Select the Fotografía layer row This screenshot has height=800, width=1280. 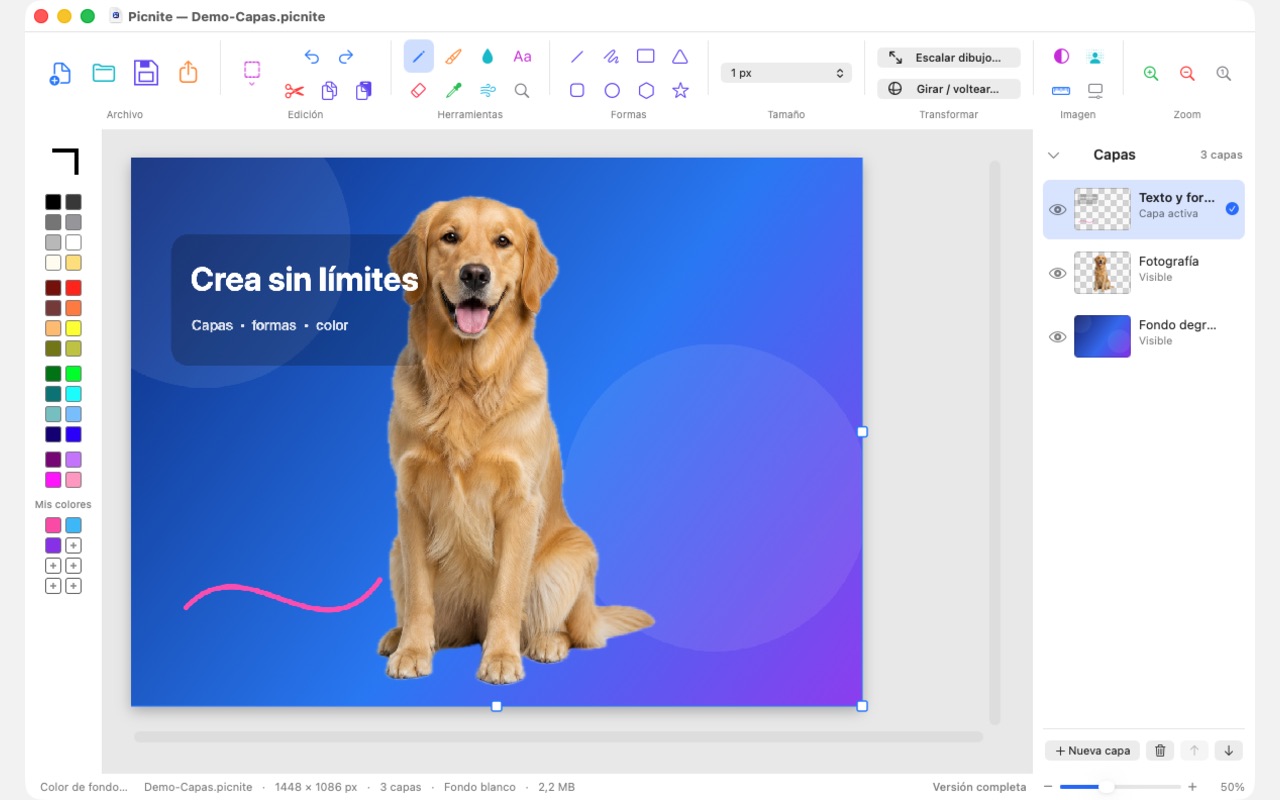click(x=1144, y=273)
